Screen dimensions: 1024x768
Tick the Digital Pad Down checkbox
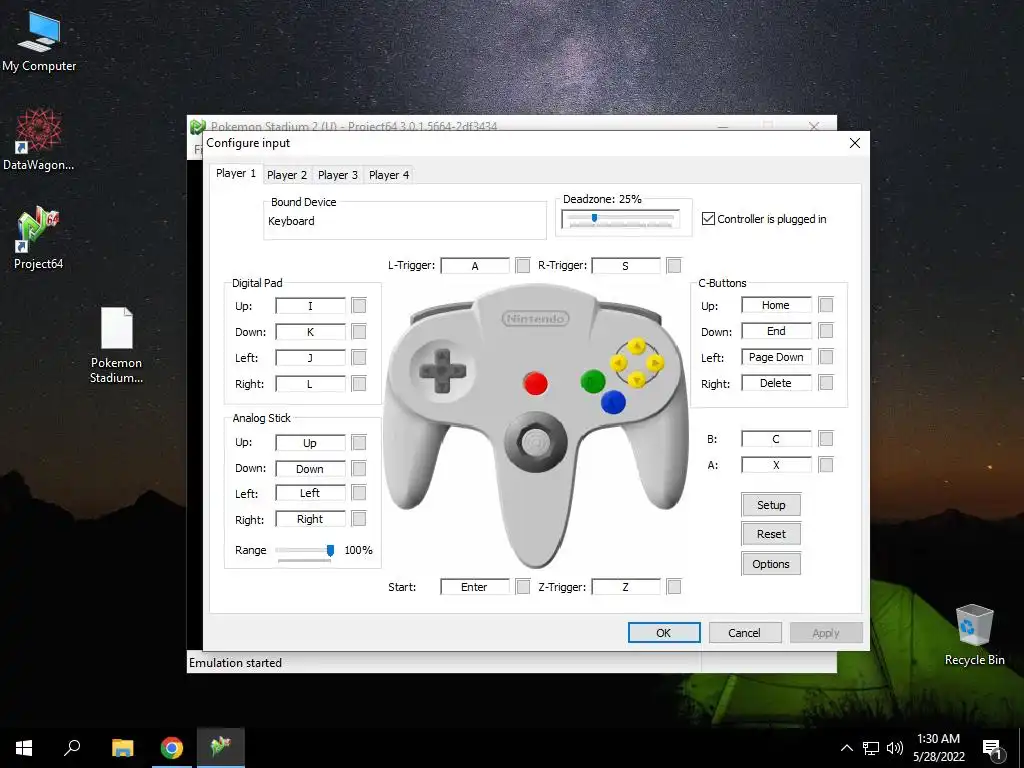359,332
